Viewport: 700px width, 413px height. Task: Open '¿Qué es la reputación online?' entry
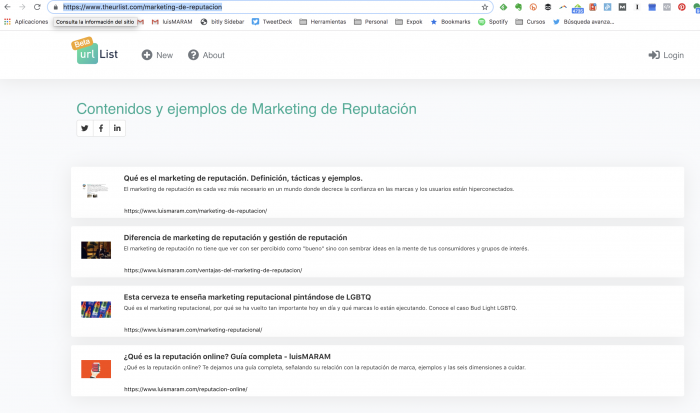(227, 356)
